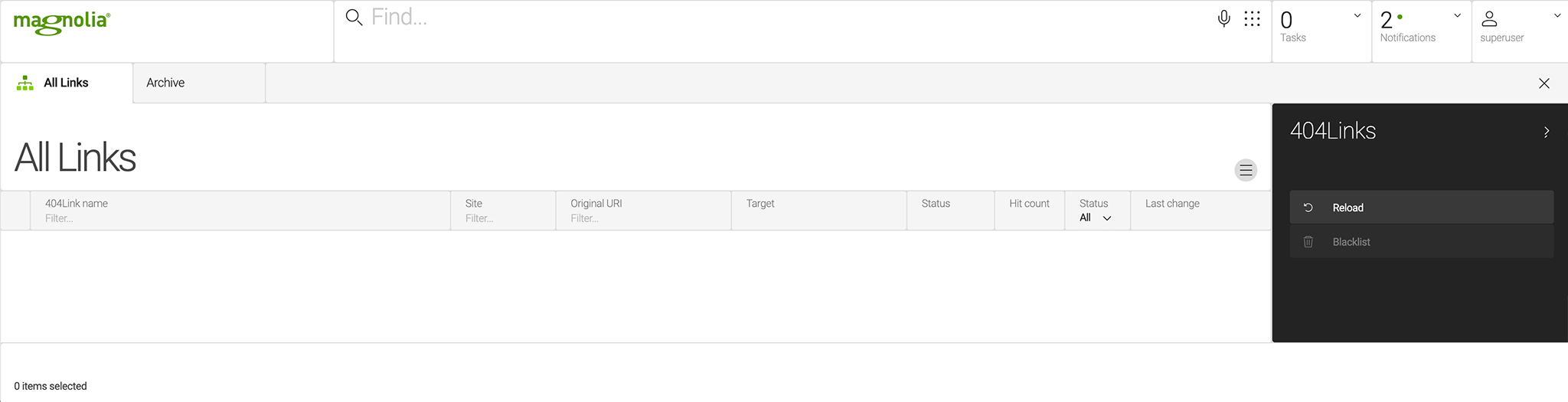This screenshot has height=402, width=1568.
Task: Activate the microphone voice search icon
Action: tap(1223, 18)
